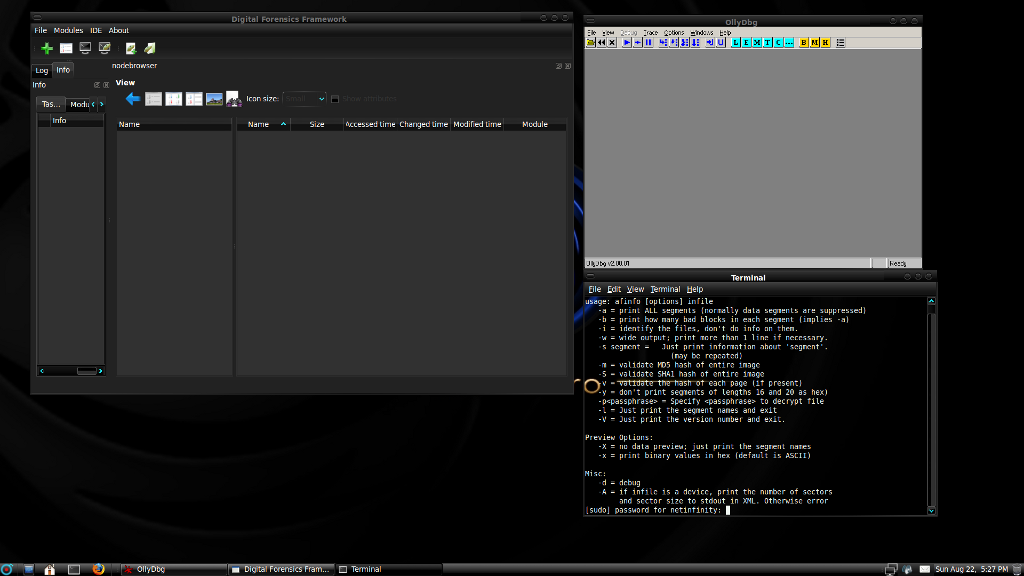Click the Size column header
Viewport: 1024px width, 576px height.
click(316, 125)
